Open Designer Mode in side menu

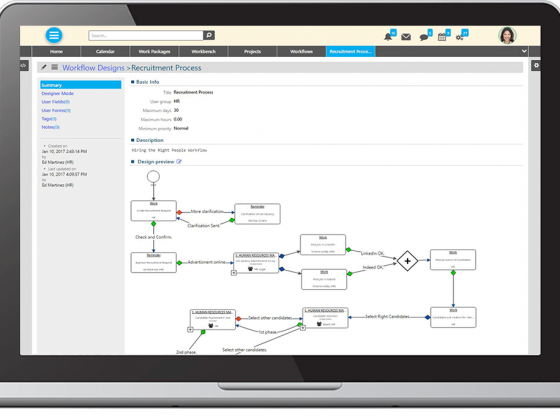[58, 94]
